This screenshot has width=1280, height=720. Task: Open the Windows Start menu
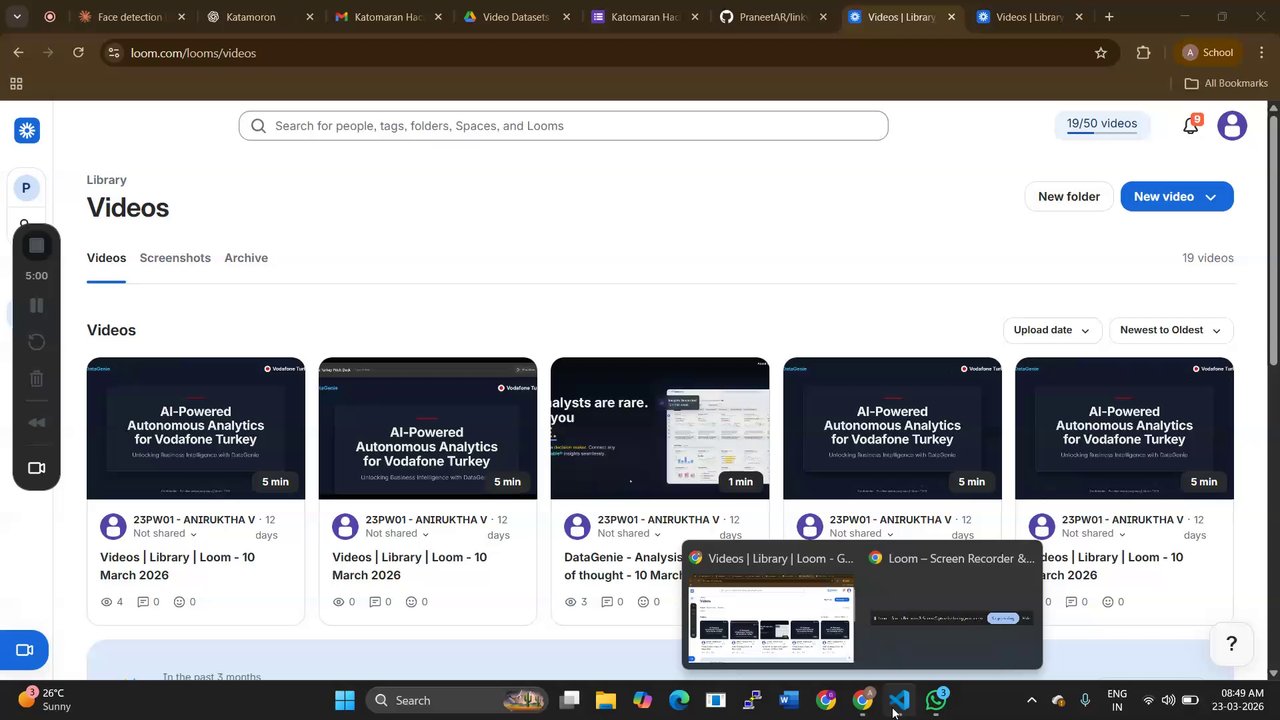[344, 700]
